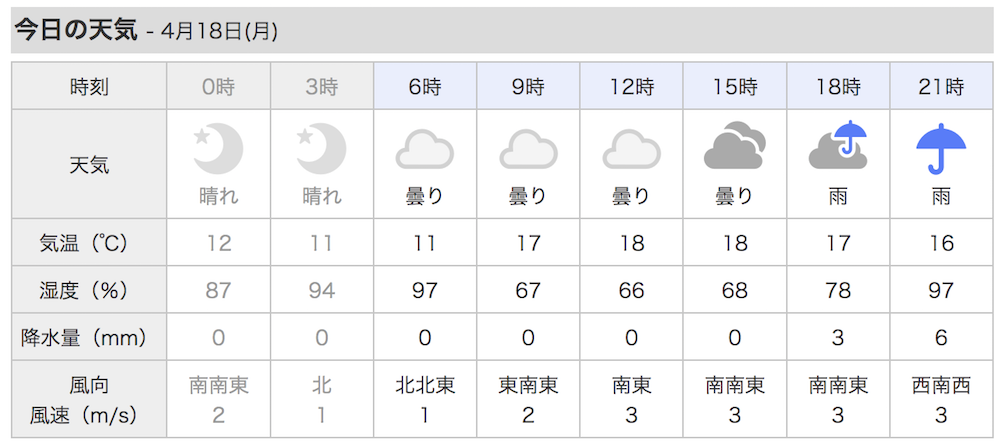Select the 6時 column header
1000x443 pixels.
point(425,86)
